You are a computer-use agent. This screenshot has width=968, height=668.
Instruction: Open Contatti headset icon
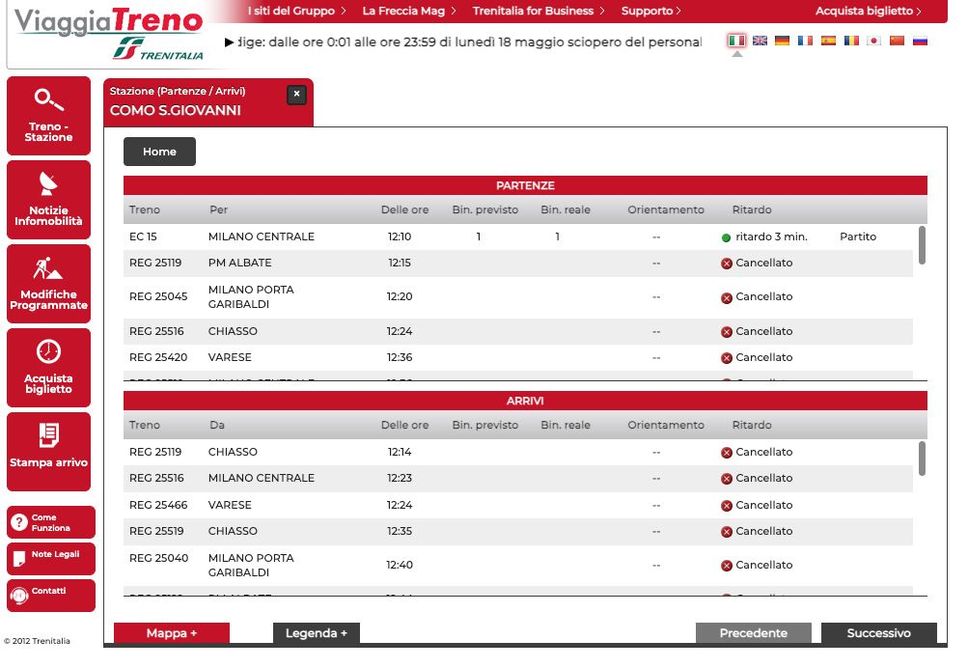pos(19,595)
